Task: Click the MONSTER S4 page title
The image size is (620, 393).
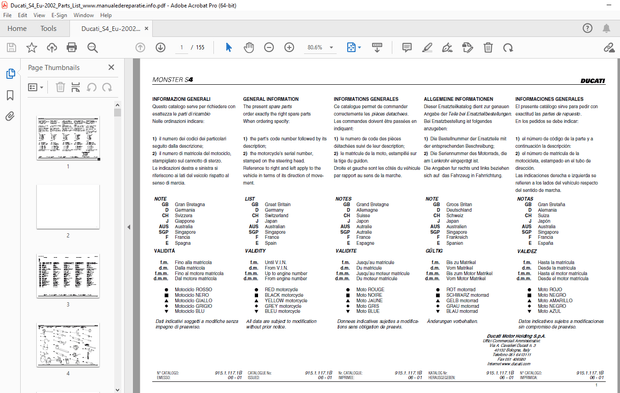Action: click(173, 79)
